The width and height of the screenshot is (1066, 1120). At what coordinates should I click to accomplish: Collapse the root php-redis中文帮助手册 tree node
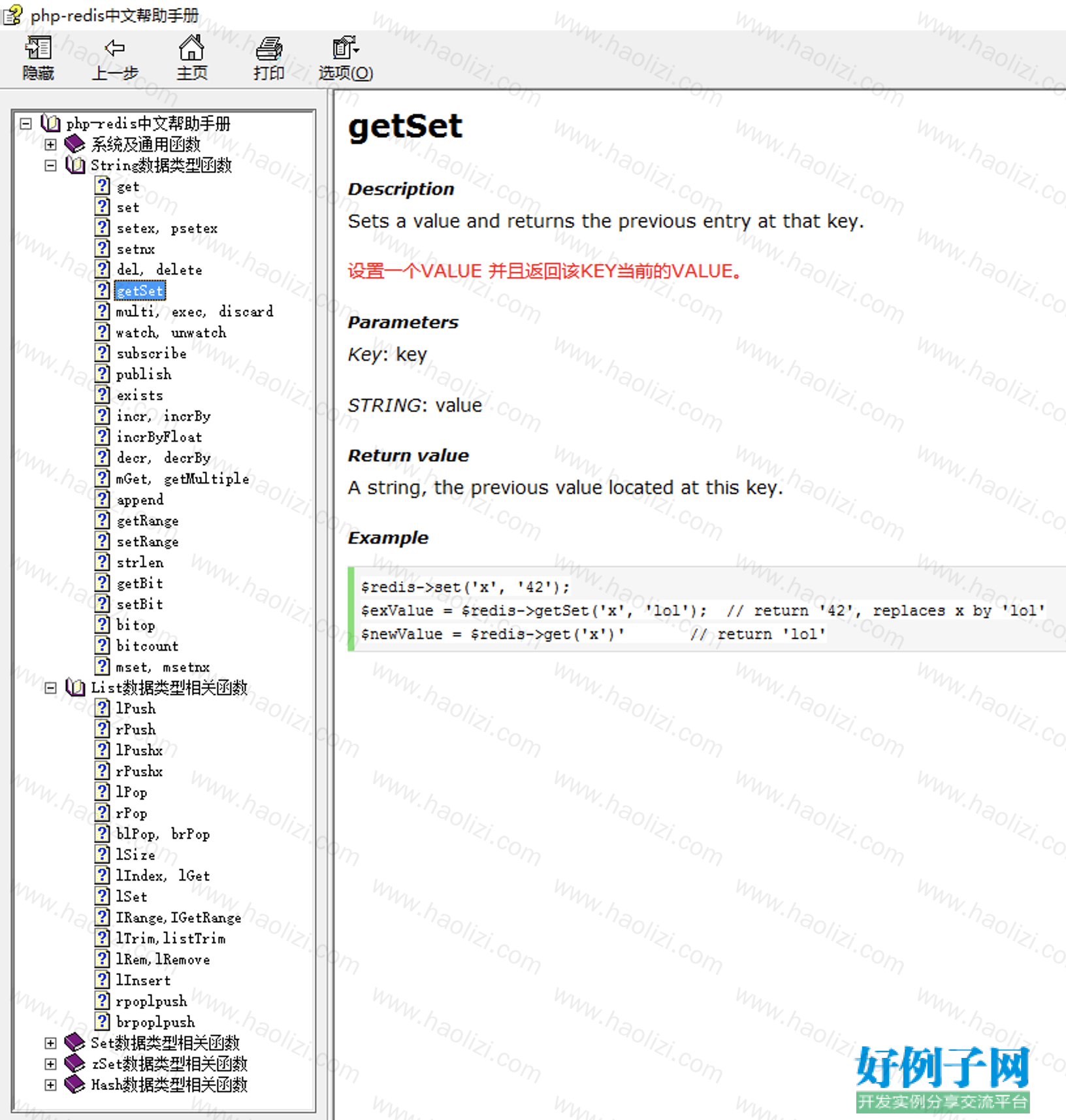point(25,123)
